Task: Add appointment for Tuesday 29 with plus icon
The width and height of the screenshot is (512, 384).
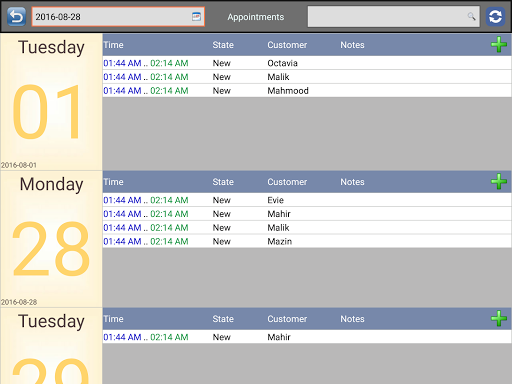Action: coord(499,319)
